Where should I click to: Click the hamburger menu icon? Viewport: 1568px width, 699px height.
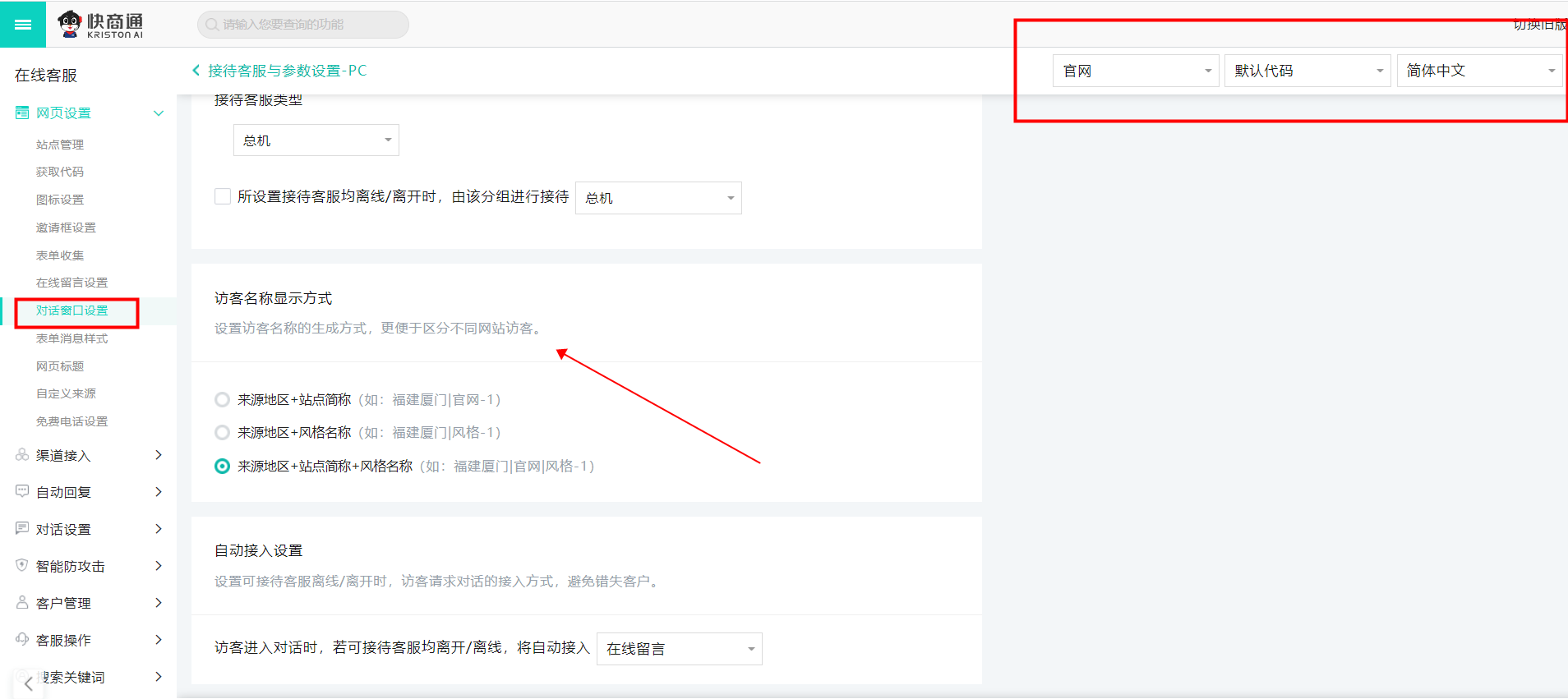point(23,25)
